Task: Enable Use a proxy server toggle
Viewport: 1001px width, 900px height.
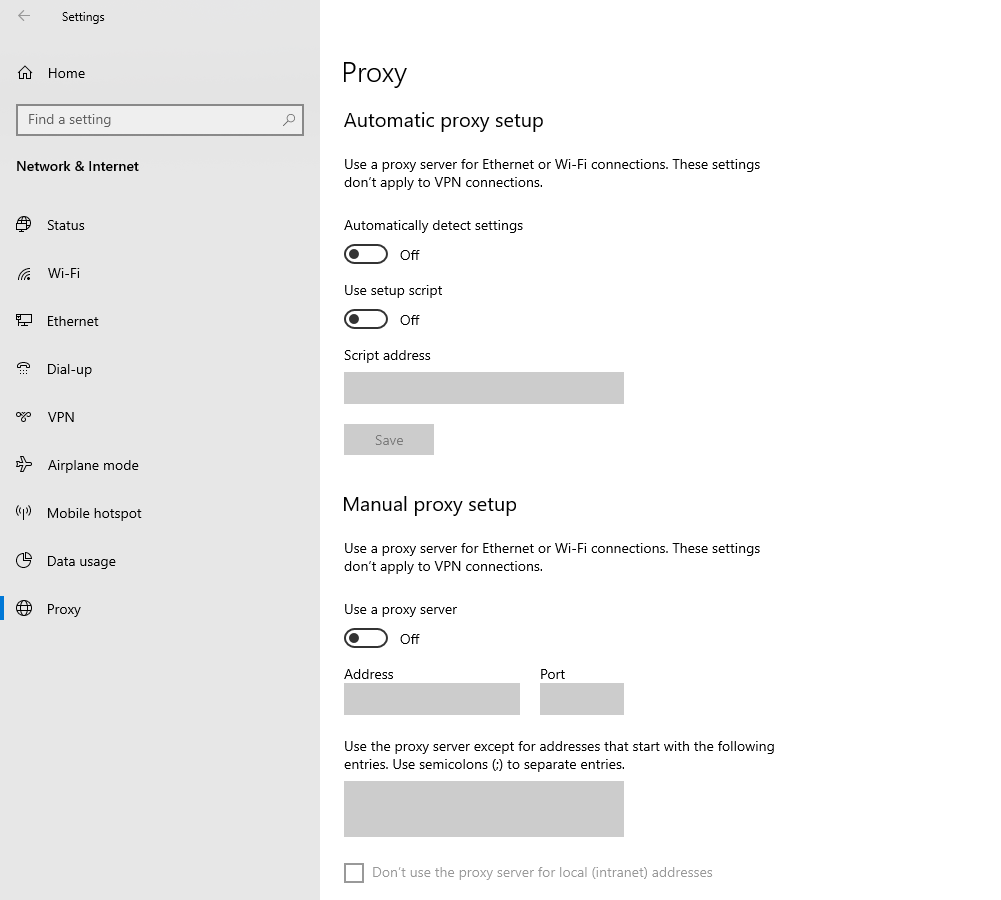Action: [366, 638]
